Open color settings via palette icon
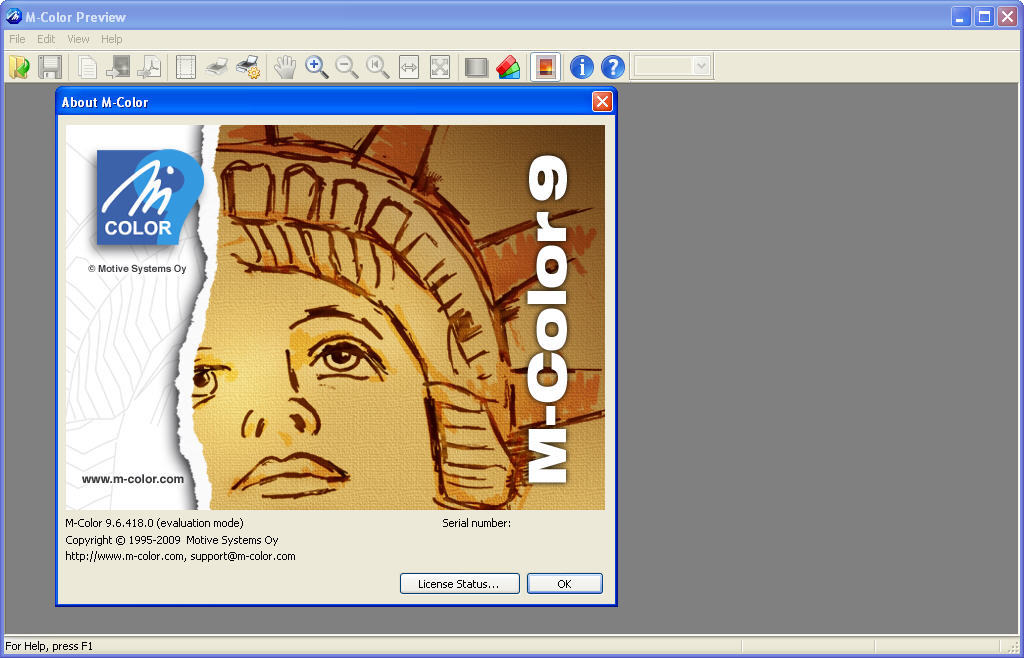This screenshot has width=1024, height=658. 508,67
